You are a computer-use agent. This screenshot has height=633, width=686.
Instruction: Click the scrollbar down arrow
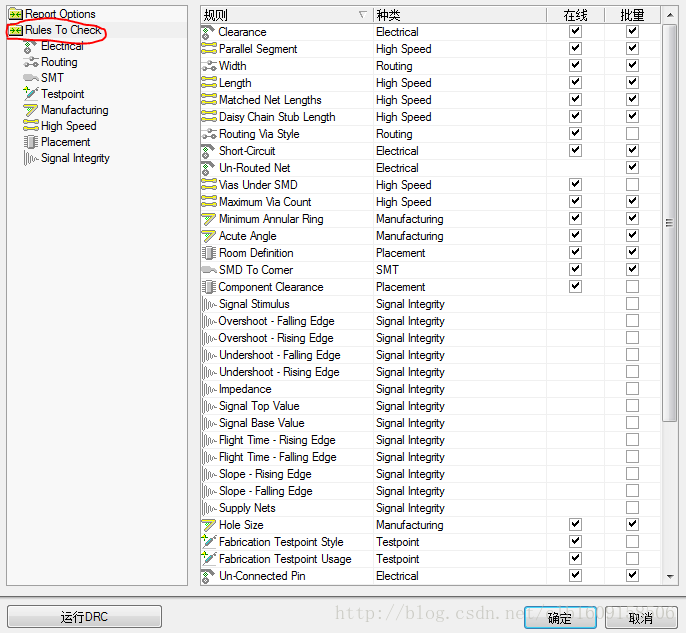(670, 577)
